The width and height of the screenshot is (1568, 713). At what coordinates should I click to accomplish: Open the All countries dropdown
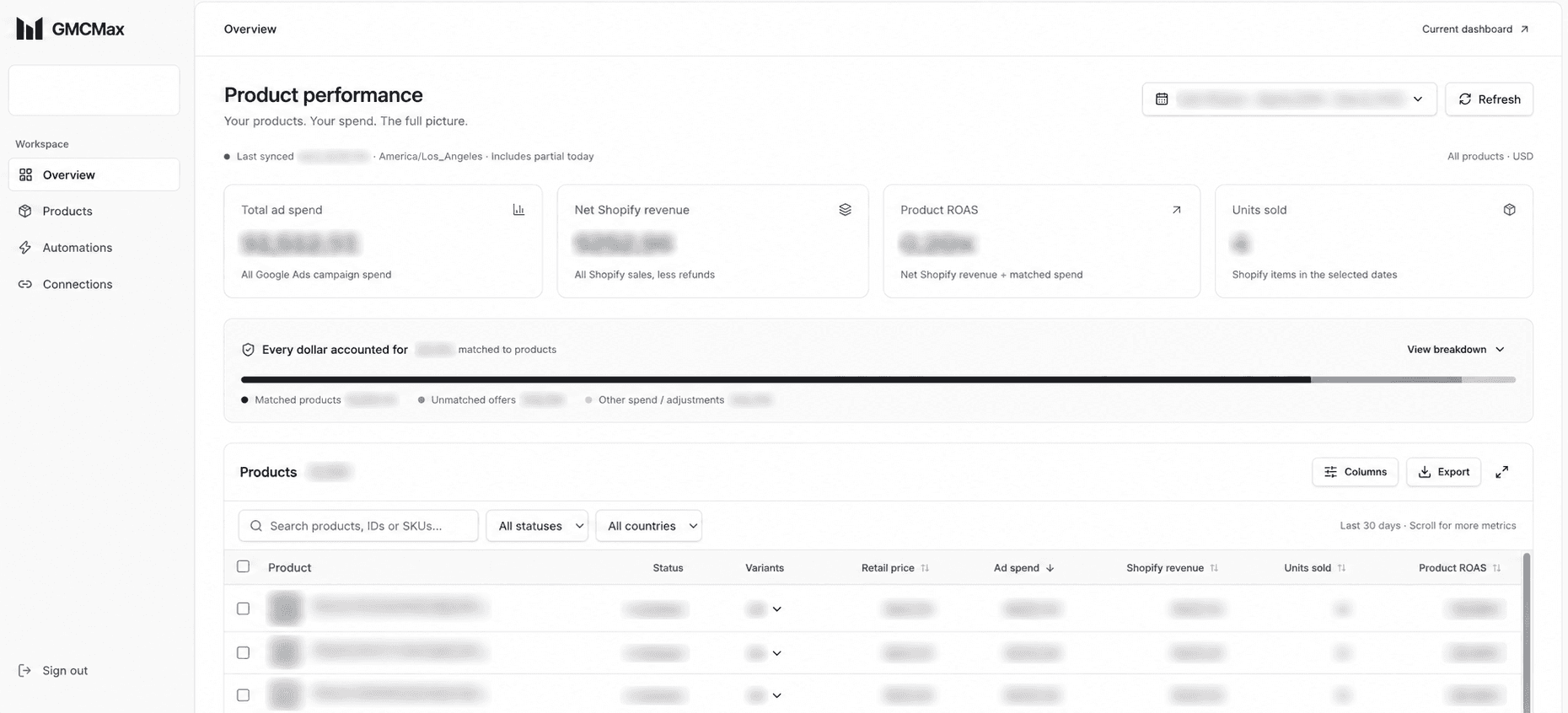click(x=648, y=525)
